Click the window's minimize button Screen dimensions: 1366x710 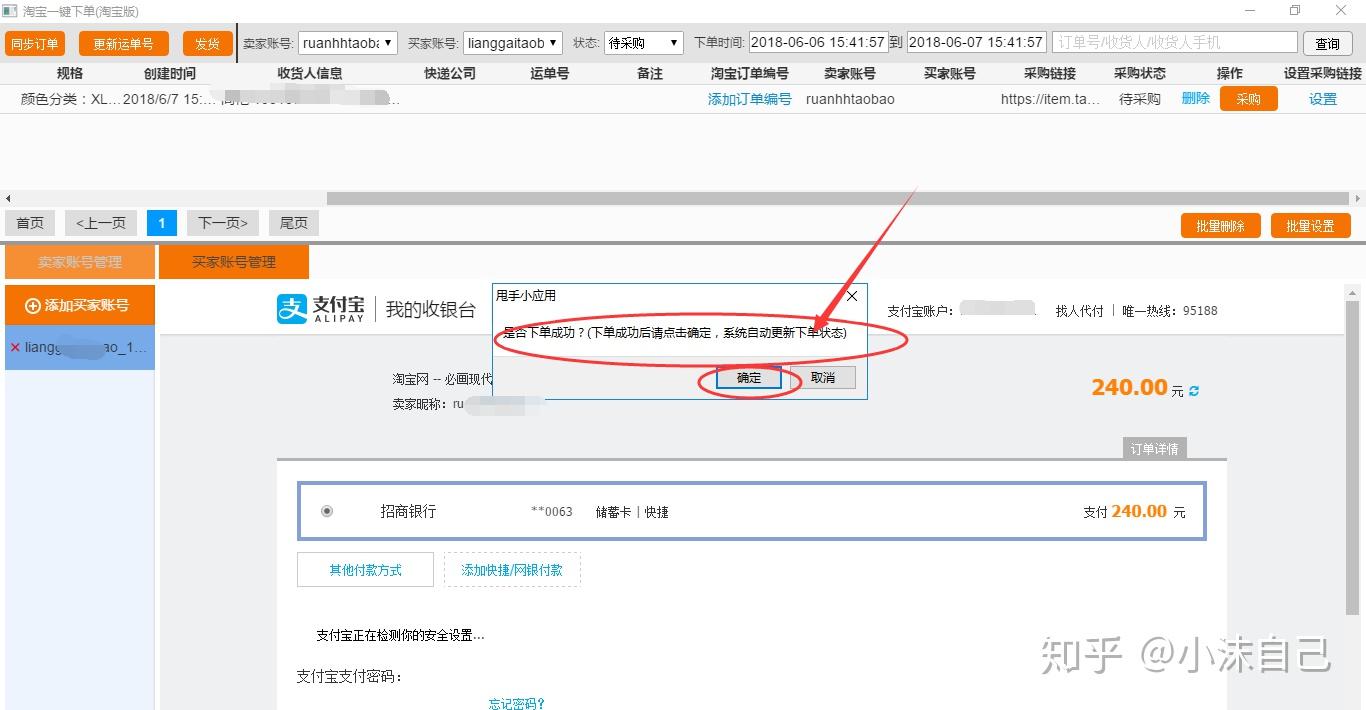pos(1250,11)
